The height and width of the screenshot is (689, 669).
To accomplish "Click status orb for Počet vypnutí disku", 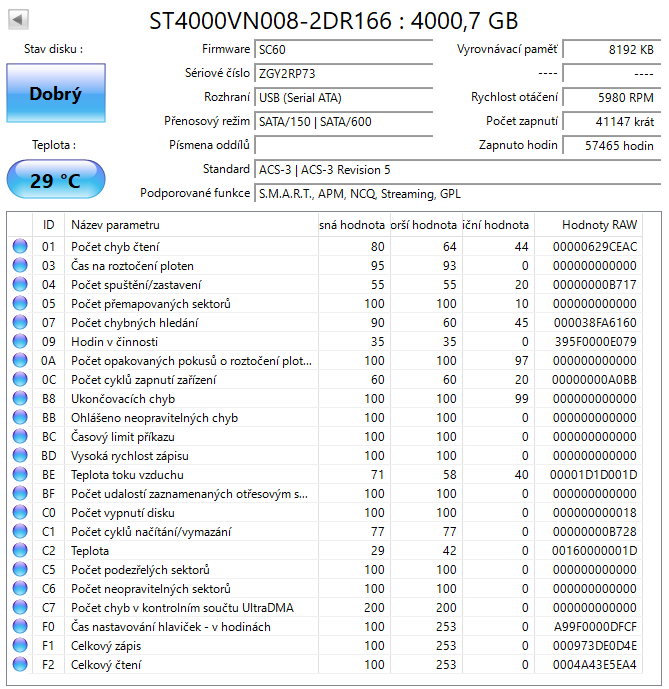I will (x=20, y=512).
